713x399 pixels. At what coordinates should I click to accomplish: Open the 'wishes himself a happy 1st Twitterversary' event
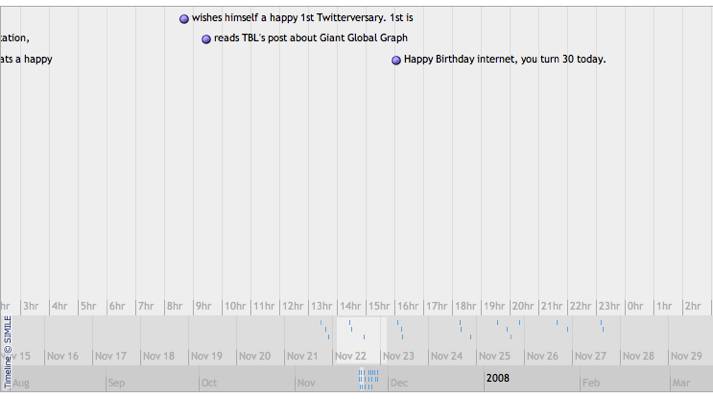(x=302, y=18)
